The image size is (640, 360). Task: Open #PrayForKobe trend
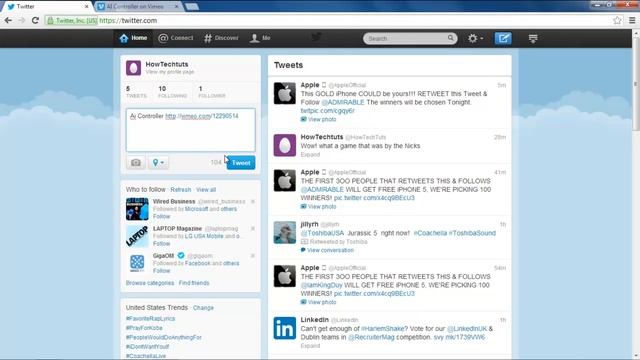click(x=144, y=328)
